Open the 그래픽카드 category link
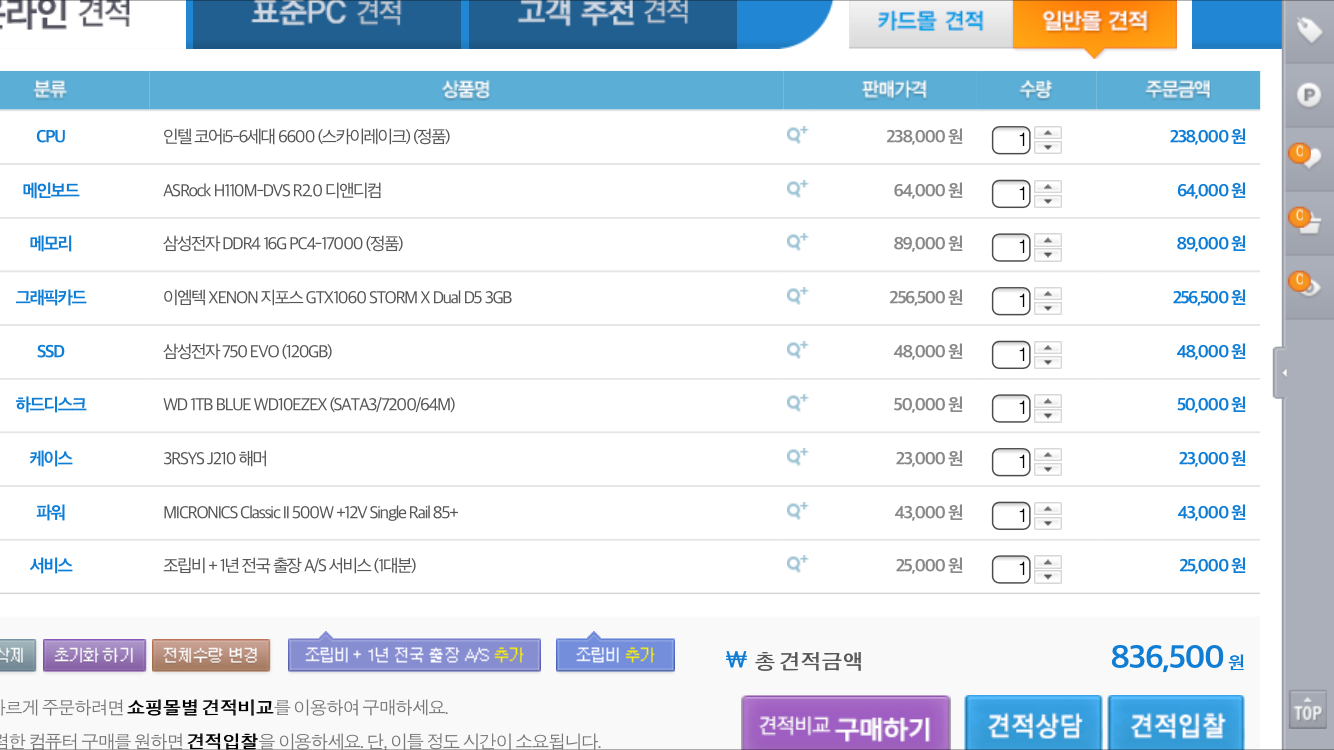The width and height of the screenshot is (1334, 750). [x=51, y=298]
